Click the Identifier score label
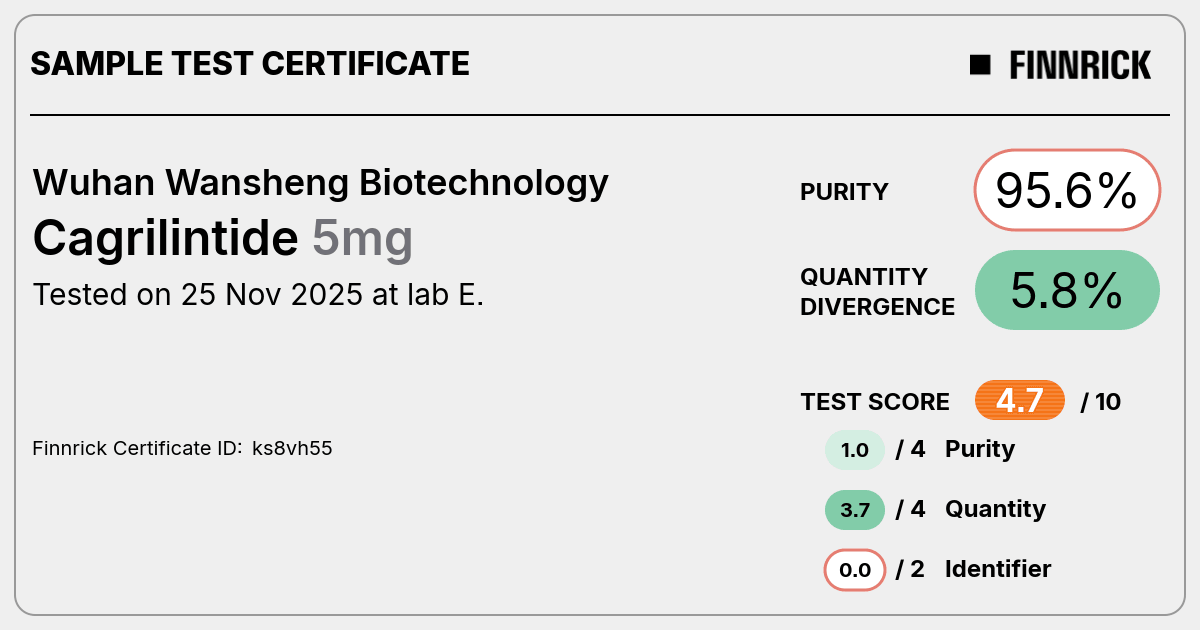This screenshot has width=1200, height=630. click(998, 569)
